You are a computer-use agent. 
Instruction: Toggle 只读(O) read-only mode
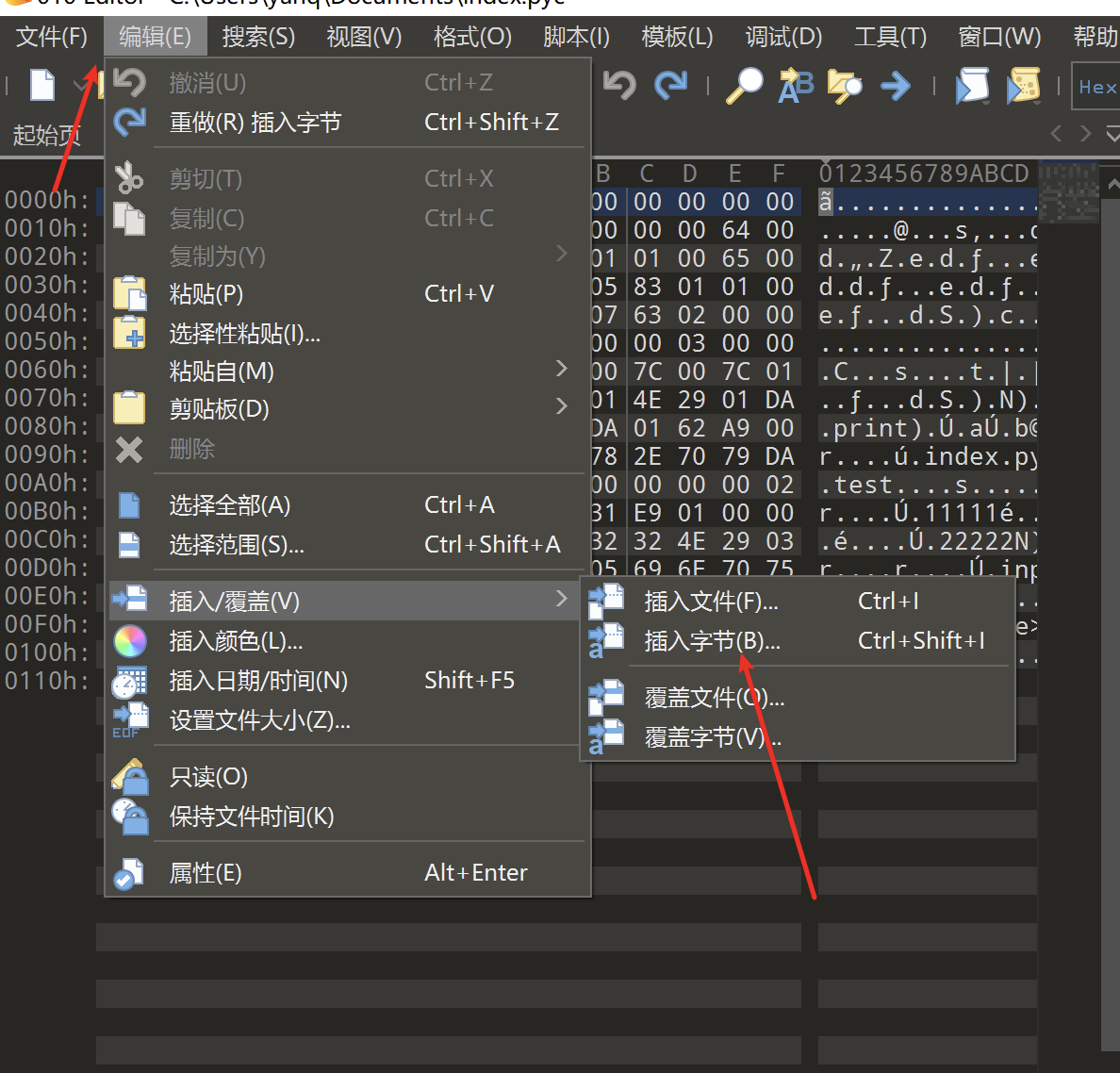(348, 777)
